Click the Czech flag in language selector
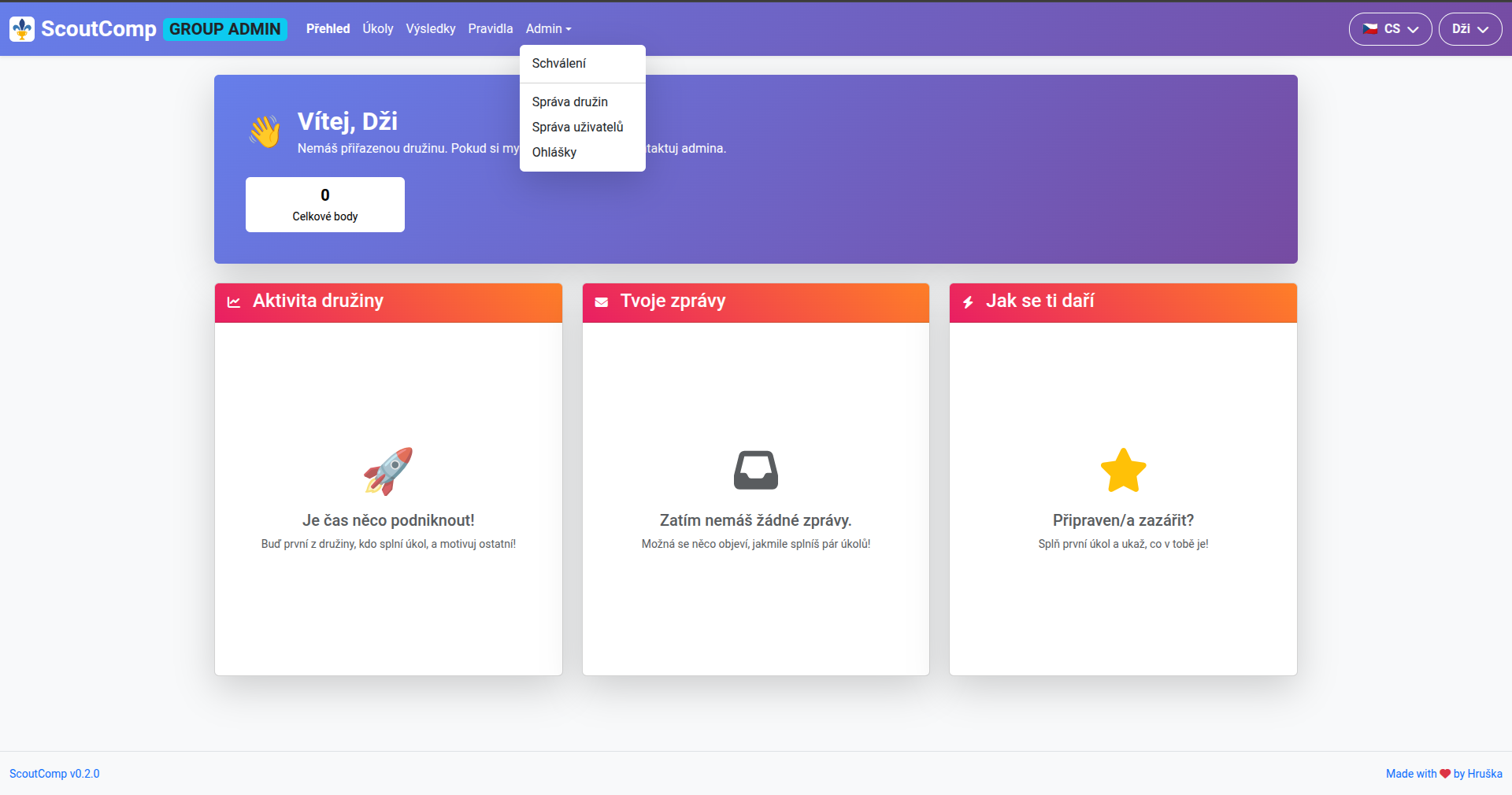Image resolution: width=1512 pixels, height=795 pixels. [1370, 29]
